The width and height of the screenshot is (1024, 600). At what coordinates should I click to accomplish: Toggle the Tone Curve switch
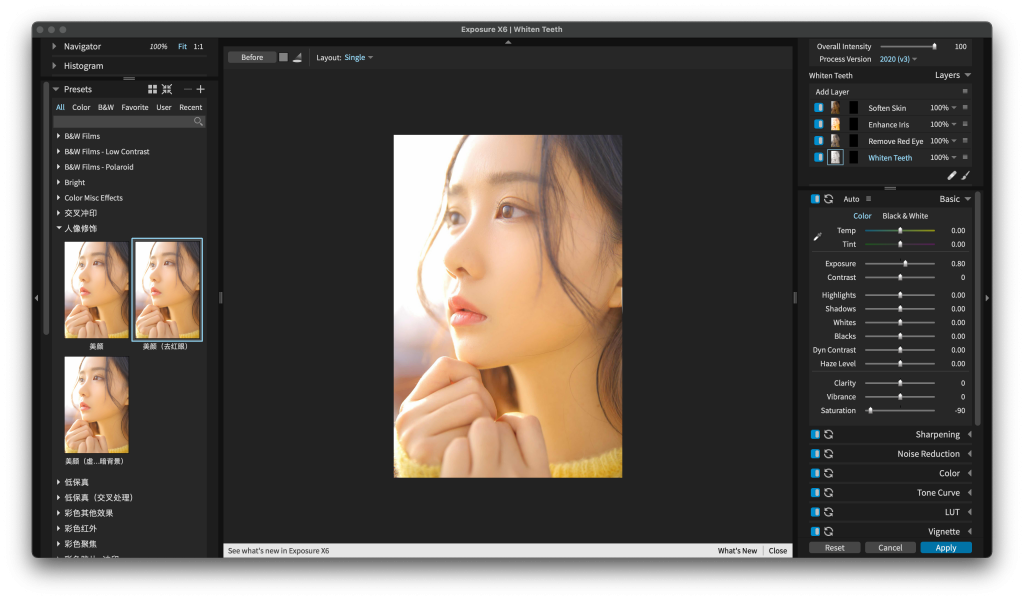[x=815, y=493]
